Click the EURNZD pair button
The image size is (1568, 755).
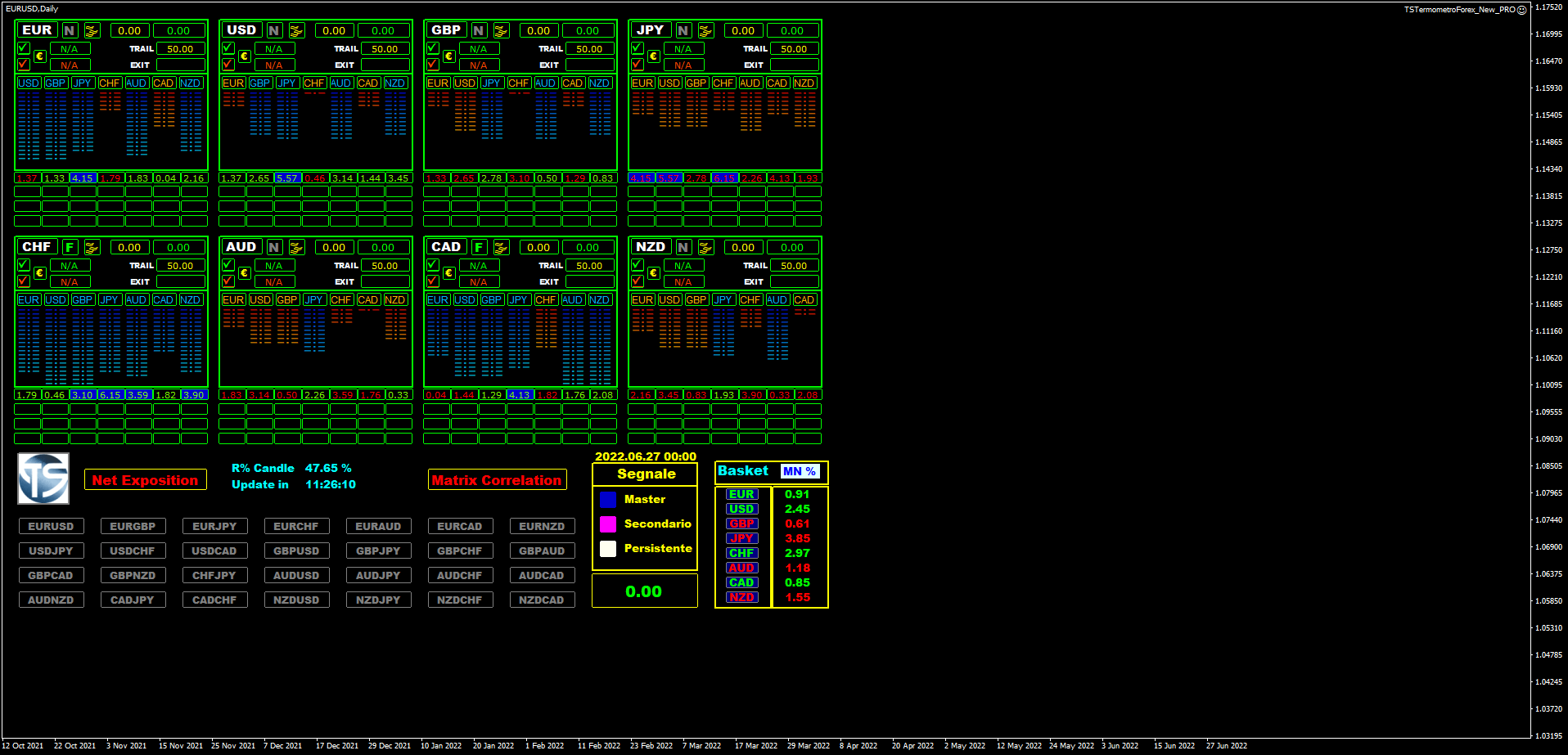pyautogui.click(x=542, y=526)
